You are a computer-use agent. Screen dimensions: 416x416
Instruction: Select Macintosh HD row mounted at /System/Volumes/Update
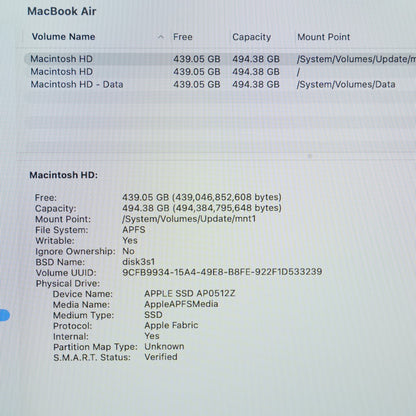click(x=220, y=59)
